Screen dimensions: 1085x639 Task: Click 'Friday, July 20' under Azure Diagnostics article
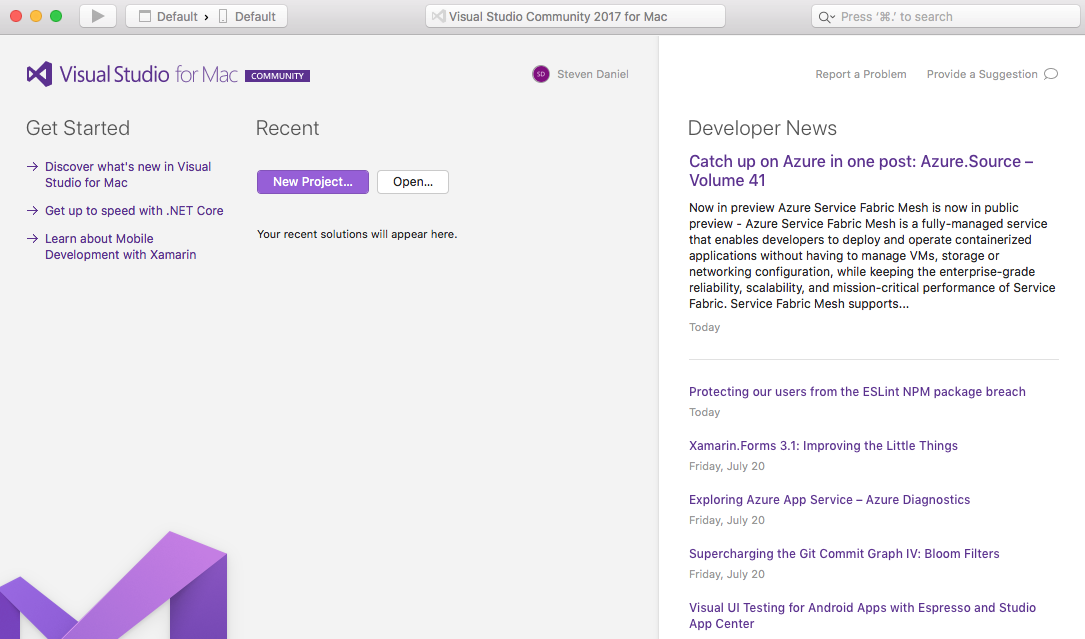727,521
